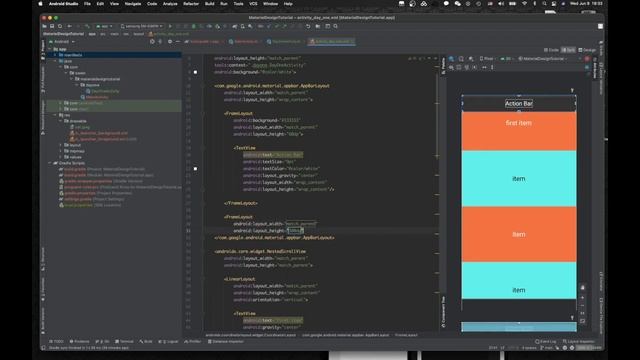This screenshot has height=360, width=640.
Task: Open the TODO tool window
Action: pos(56,341)
